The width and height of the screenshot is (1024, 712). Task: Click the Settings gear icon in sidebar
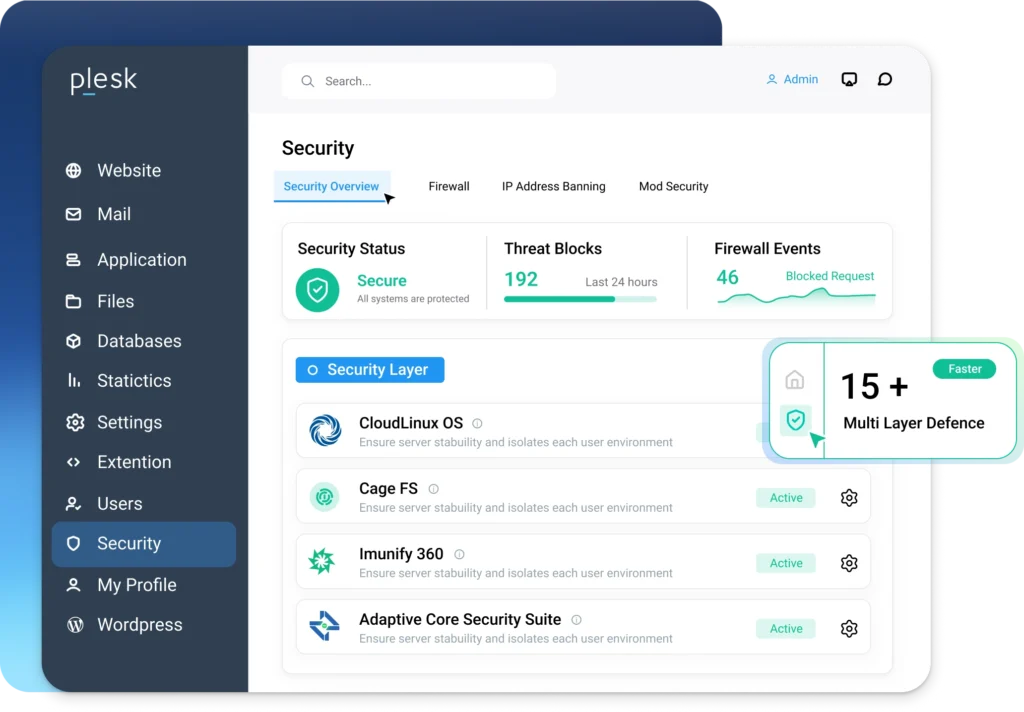pos(75,423)
